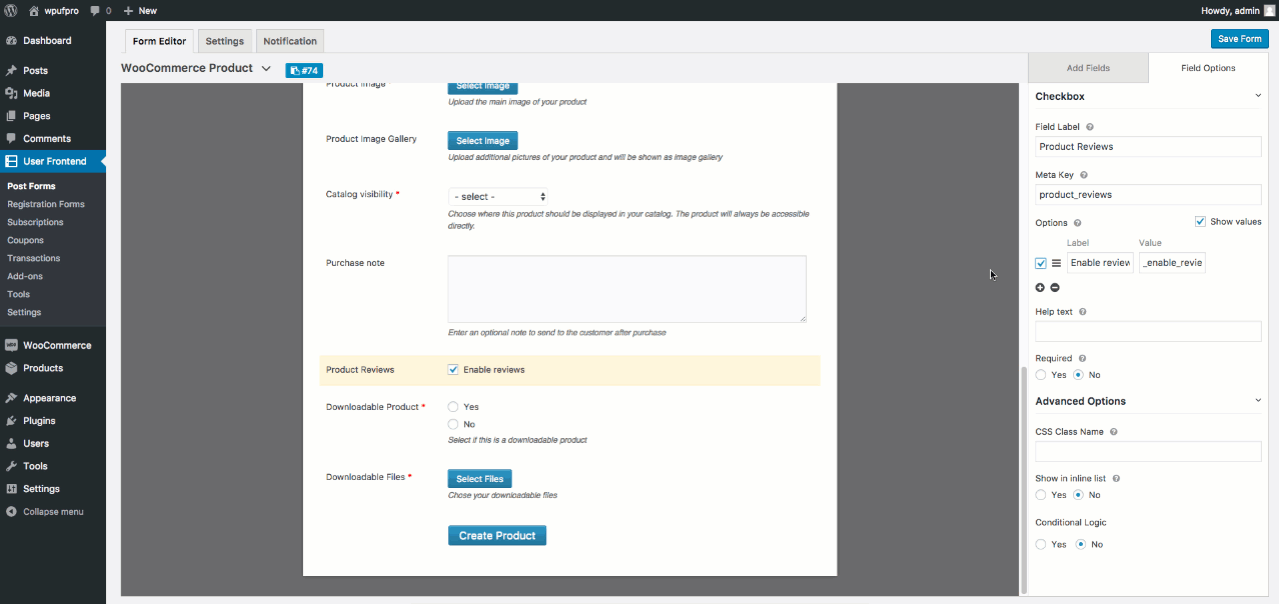Copy the #74 form shortcode badge
Viewport: 1279px width, 604px height.
(x=303, y=70)
